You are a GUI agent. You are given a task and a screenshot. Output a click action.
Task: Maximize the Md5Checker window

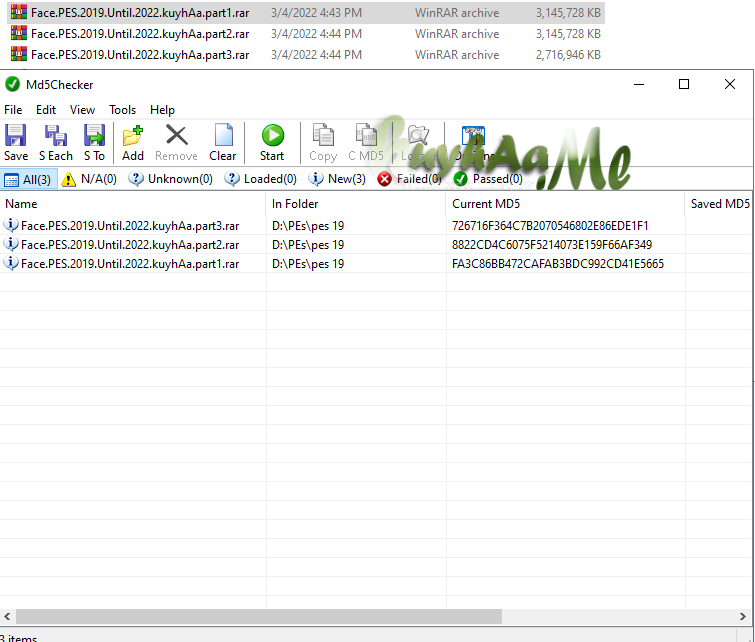[x=684, y=84]
